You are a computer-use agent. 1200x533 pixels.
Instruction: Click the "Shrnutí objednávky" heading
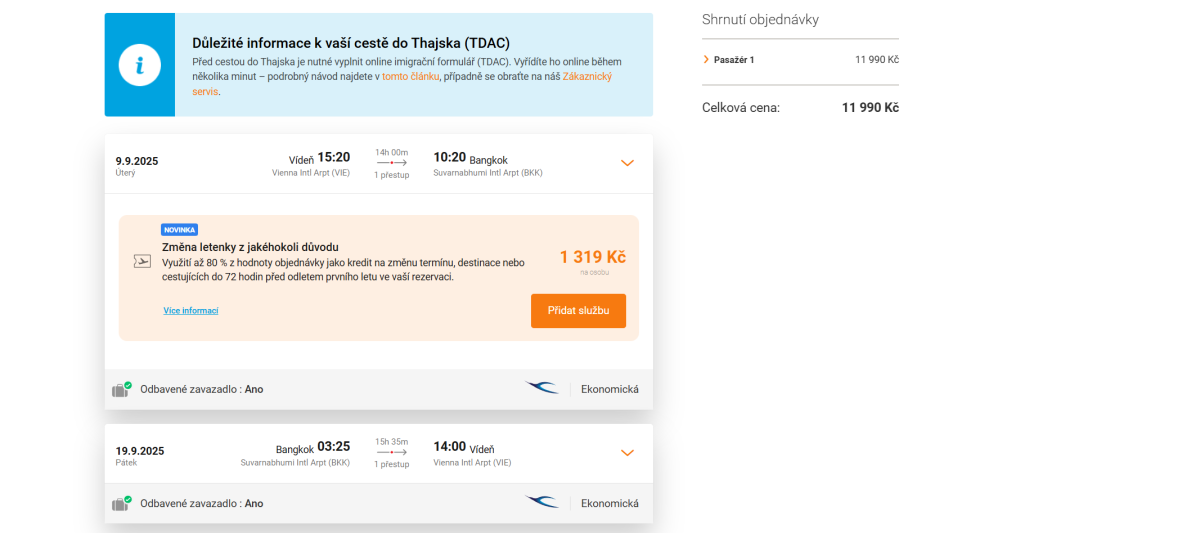(x=760, y=20)
